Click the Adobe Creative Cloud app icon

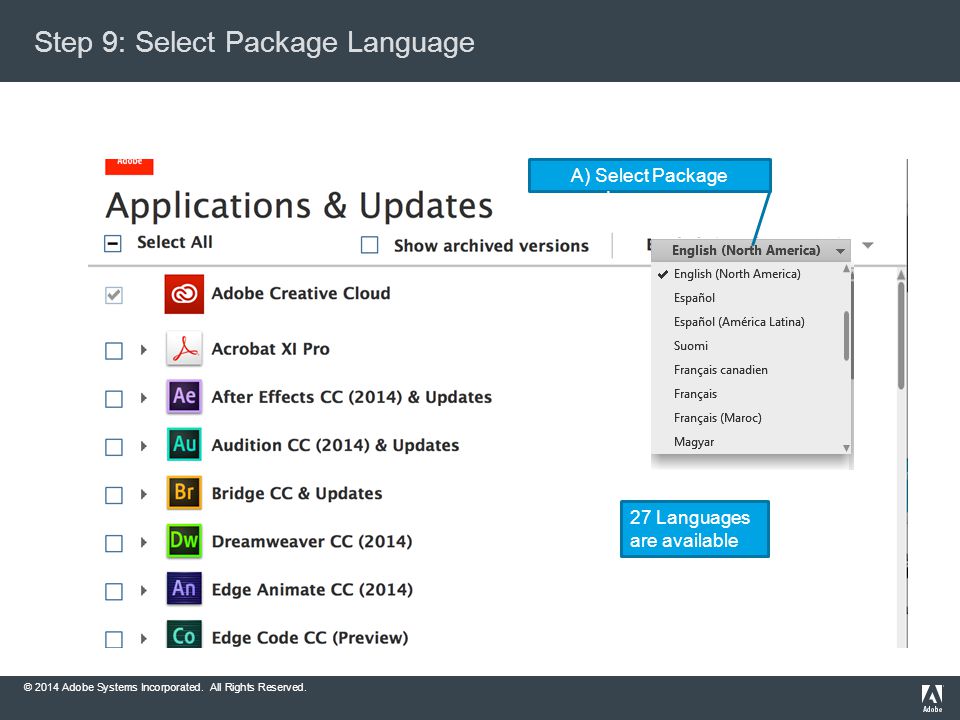[x=184, y=294]
